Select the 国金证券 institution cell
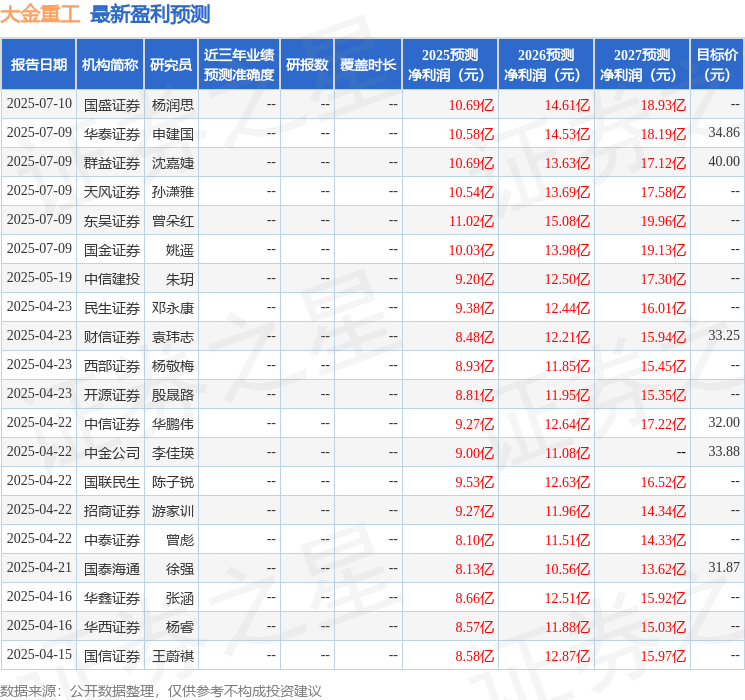745x700 pixels. click(112, 250)
